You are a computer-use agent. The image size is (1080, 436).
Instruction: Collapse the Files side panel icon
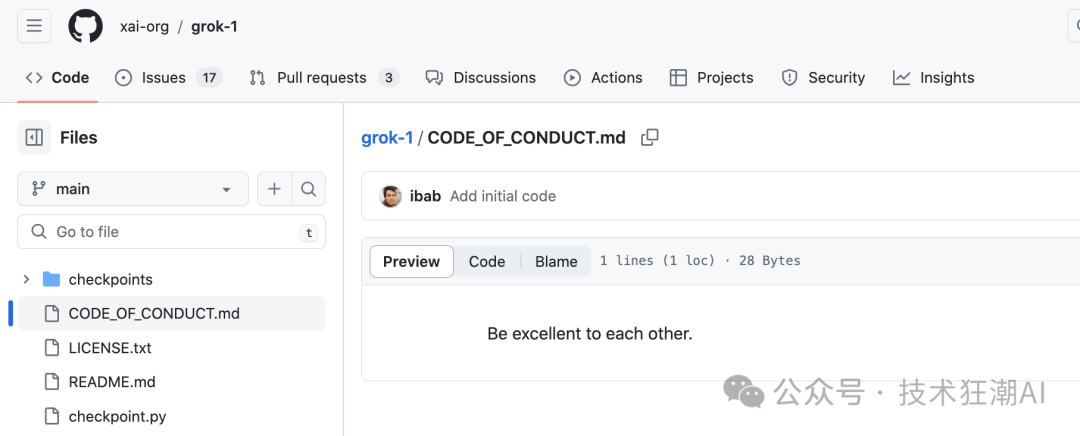tap(34, 138)
